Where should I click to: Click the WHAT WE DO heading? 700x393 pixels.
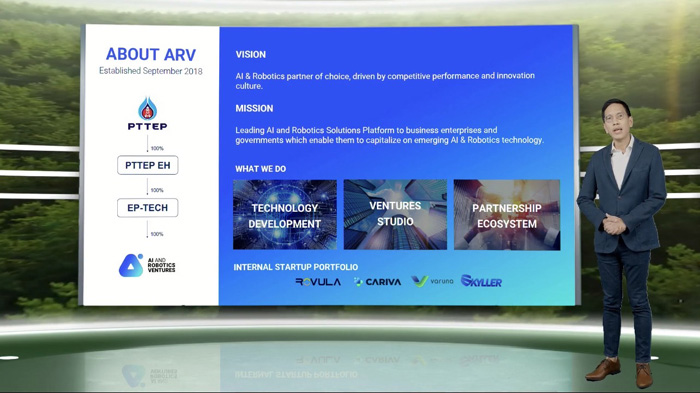[261, 169]
